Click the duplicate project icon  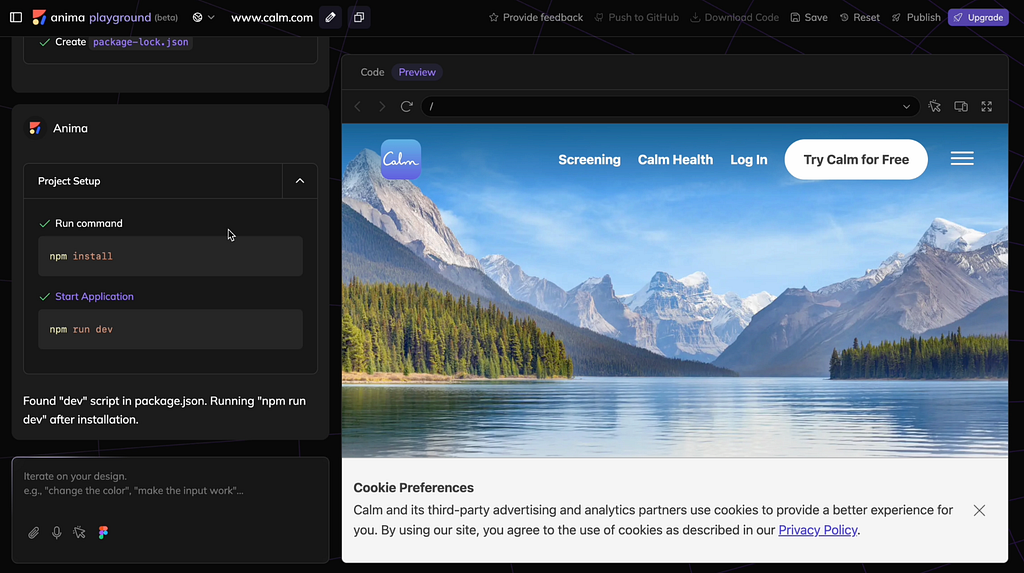(x=359, y=18)
